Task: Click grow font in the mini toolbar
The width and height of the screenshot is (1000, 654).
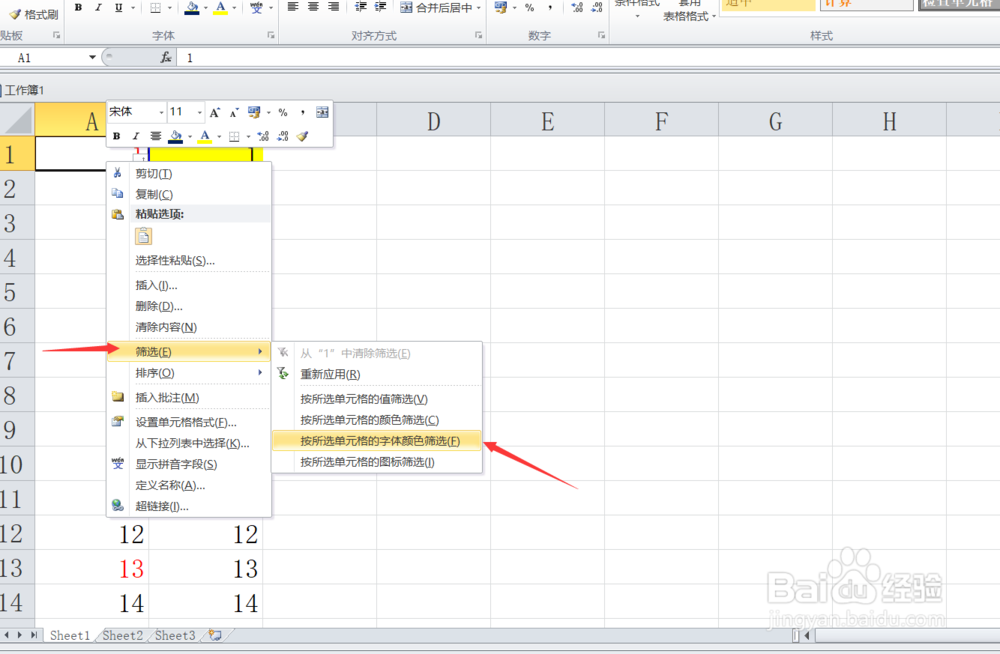Action: tap(215, 112)
